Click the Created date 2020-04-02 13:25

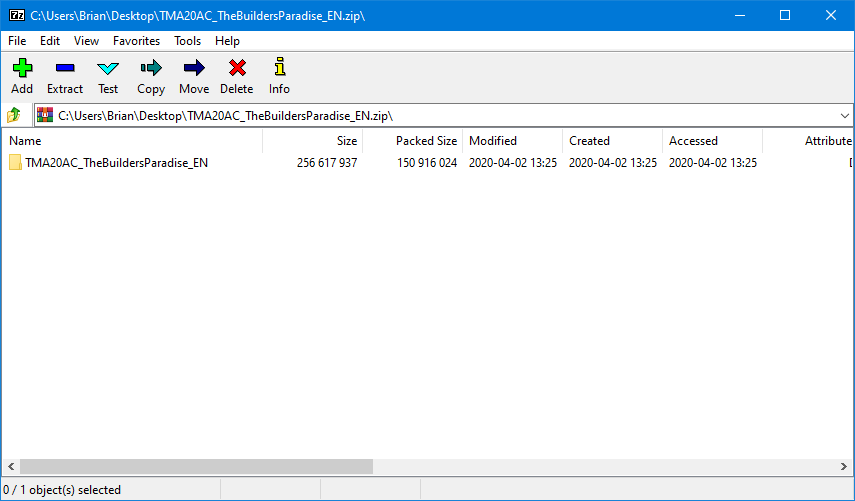tap(613, 162)
